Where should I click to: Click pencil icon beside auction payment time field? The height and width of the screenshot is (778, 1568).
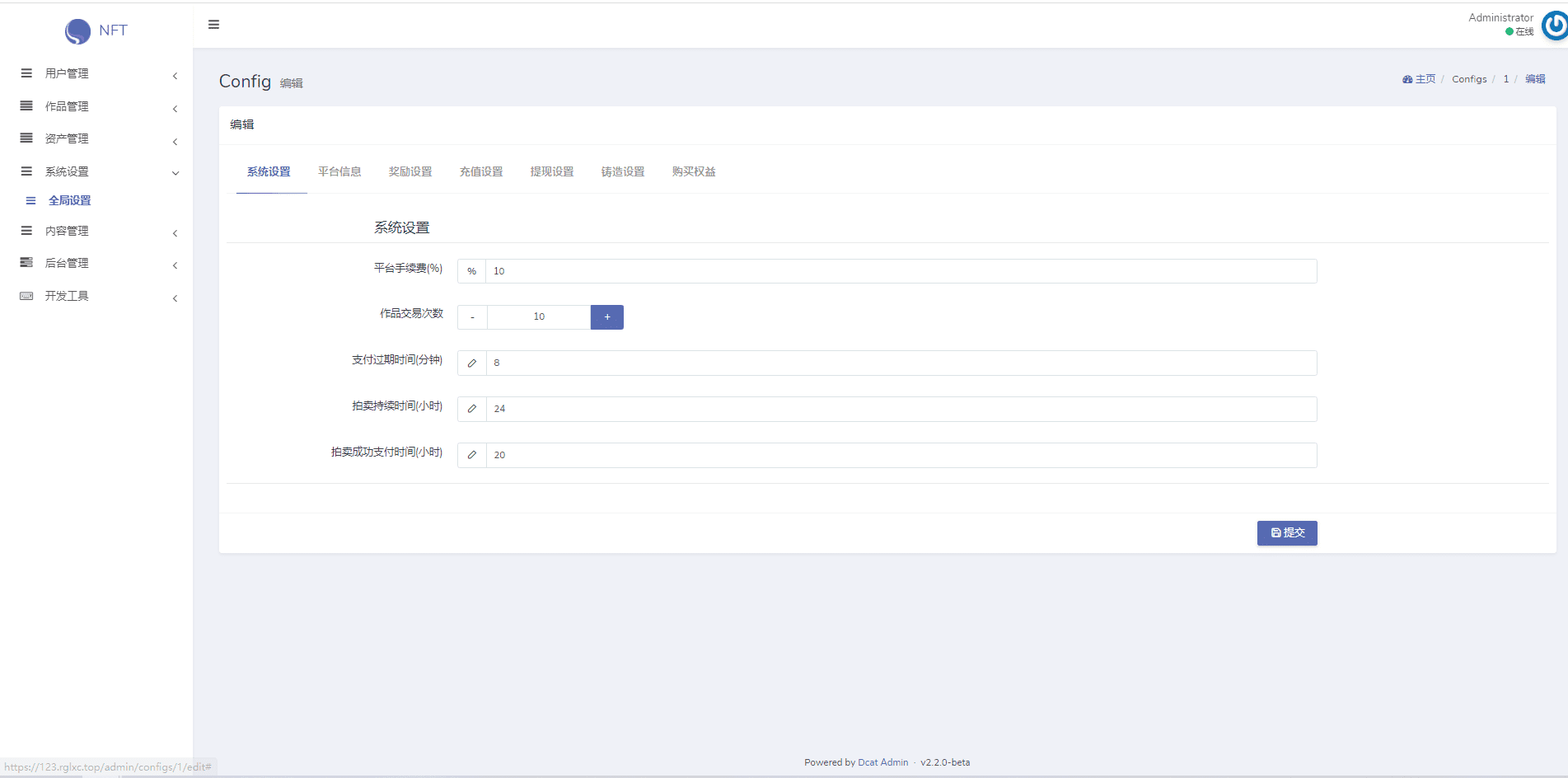pyautogui.click(x=471, y=455)
